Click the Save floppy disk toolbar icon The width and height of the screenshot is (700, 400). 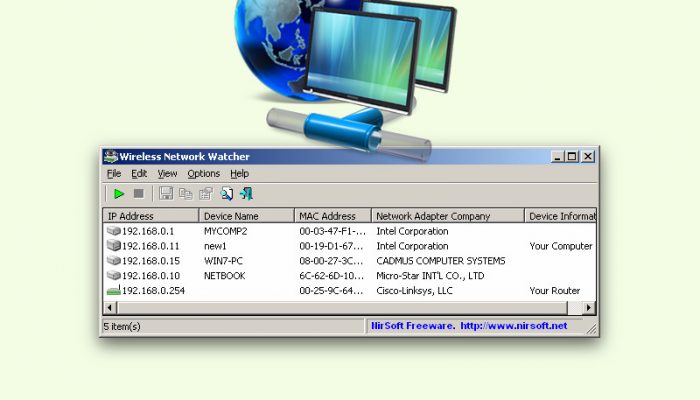166,193
